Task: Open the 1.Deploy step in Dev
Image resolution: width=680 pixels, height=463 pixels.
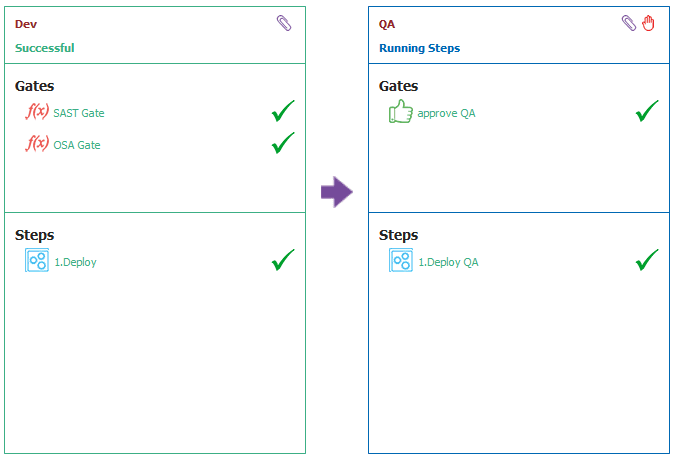Action: (75, 262)
